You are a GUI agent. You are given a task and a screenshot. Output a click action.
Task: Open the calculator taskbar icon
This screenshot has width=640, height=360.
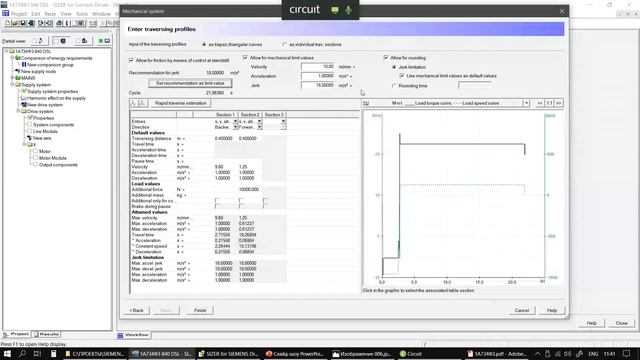53,353
